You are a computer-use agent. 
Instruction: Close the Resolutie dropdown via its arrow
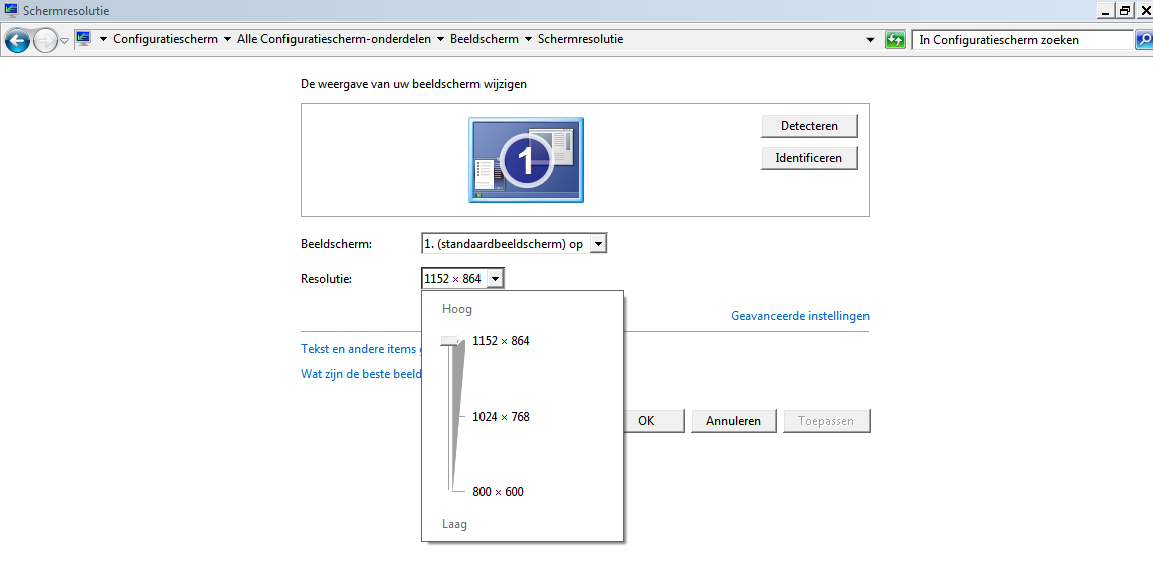click(496, 279)
